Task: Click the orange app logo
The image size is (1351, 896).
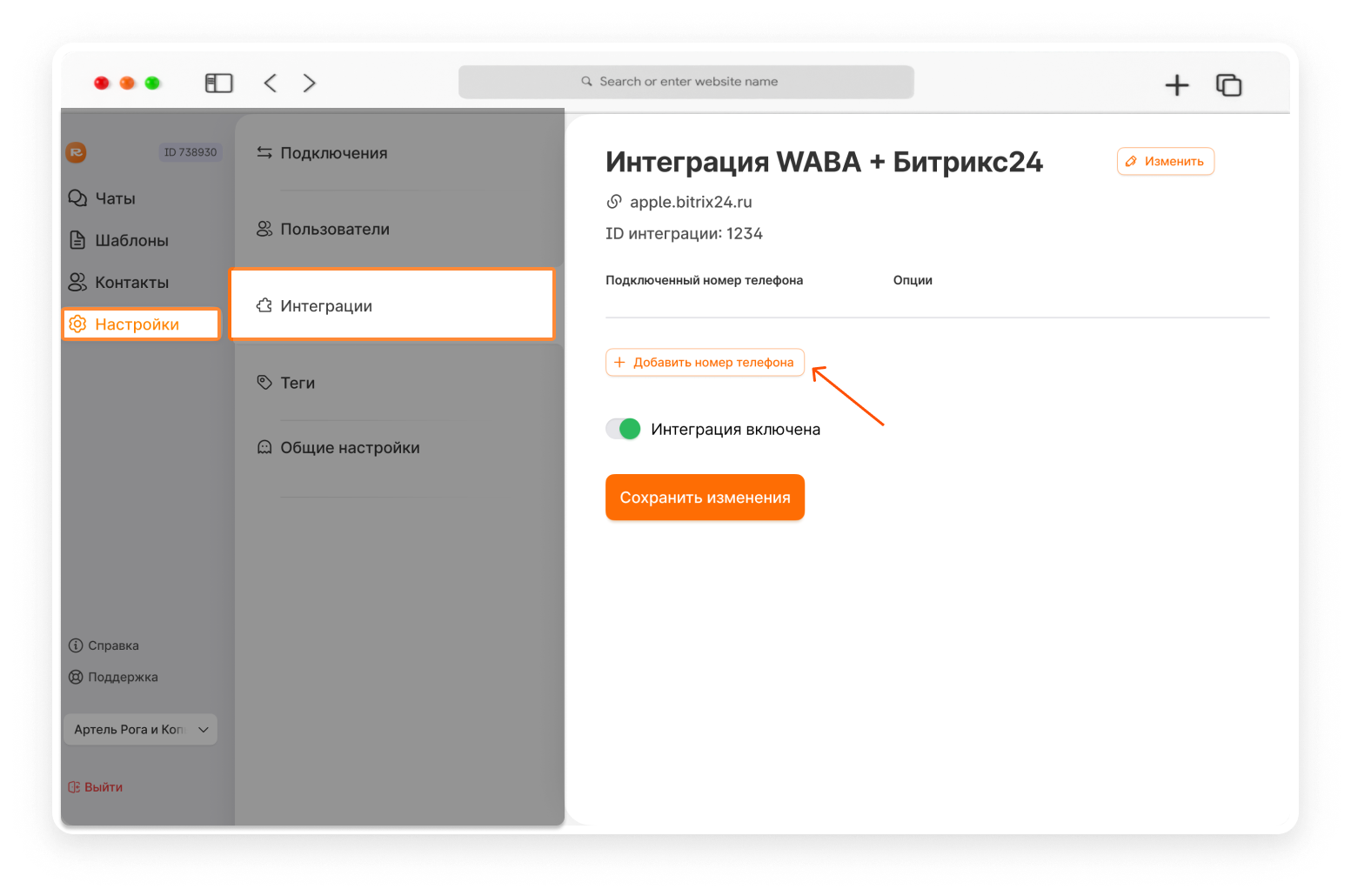Action: point(77,152)
